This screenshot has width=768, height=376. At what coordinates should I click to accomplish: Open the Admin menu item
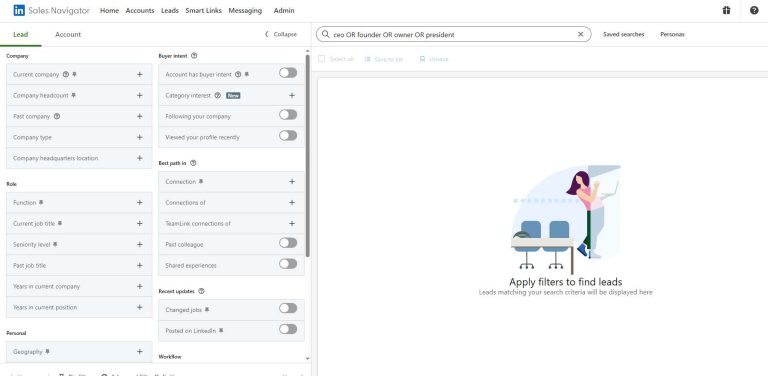(284, 10)
